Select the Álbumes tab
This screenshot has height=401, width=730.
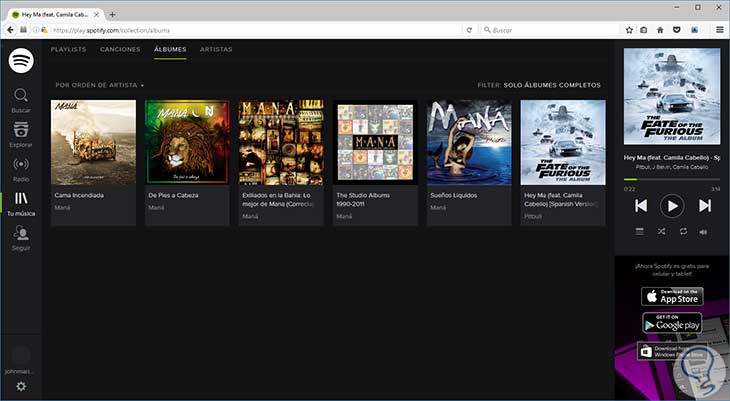[170, 49]
